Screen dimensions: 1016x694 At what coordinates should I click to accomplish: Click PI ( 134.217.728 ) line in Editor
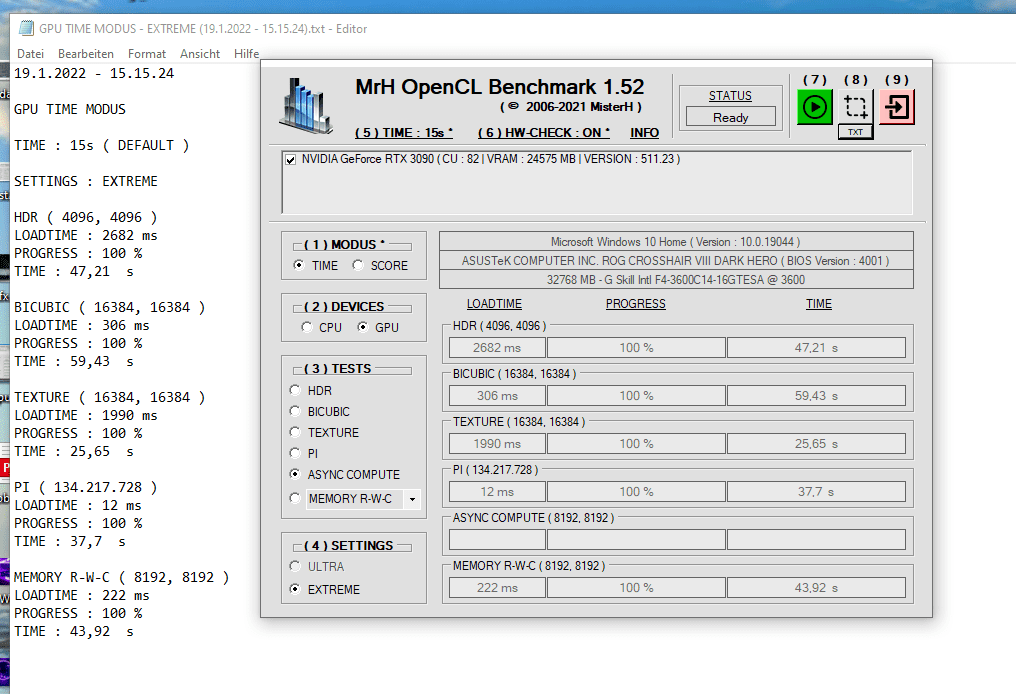pyautogui.click(x=86, y=487)
